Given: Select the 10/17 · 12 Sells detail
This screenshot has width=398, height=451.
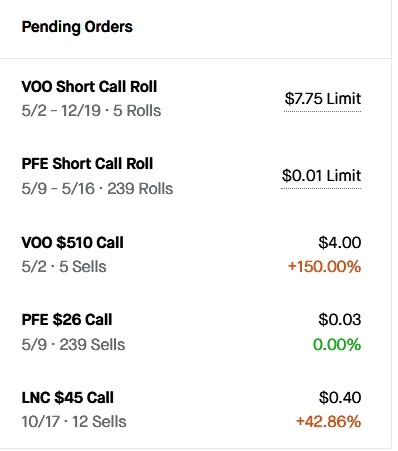Looking at the screenshot, I should [74, 422].
